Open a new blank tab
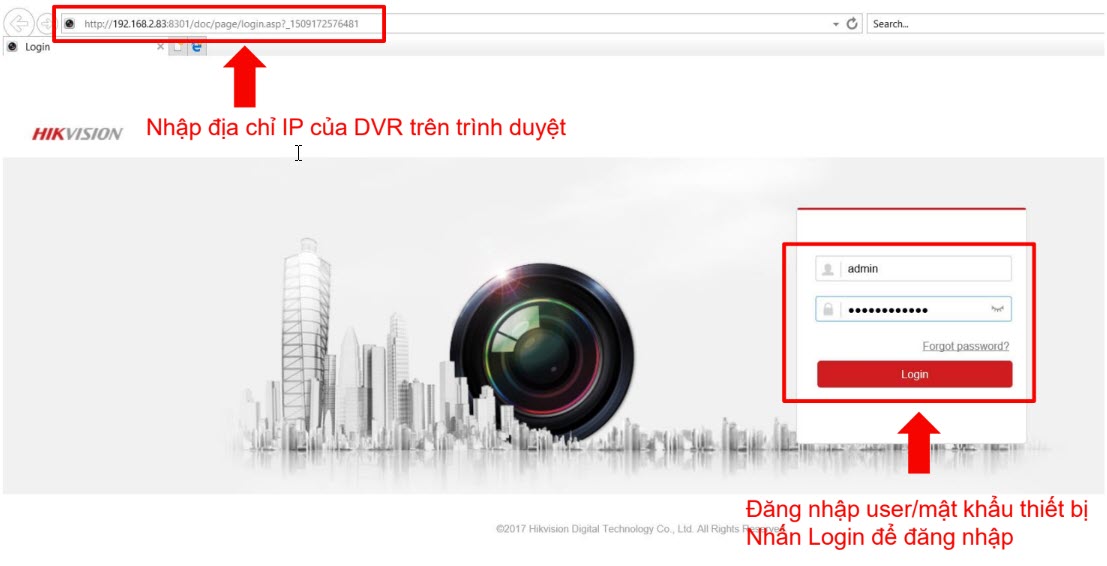This screenshot has height=566, width=1107. pyautogui.click(x=178, y=47)
